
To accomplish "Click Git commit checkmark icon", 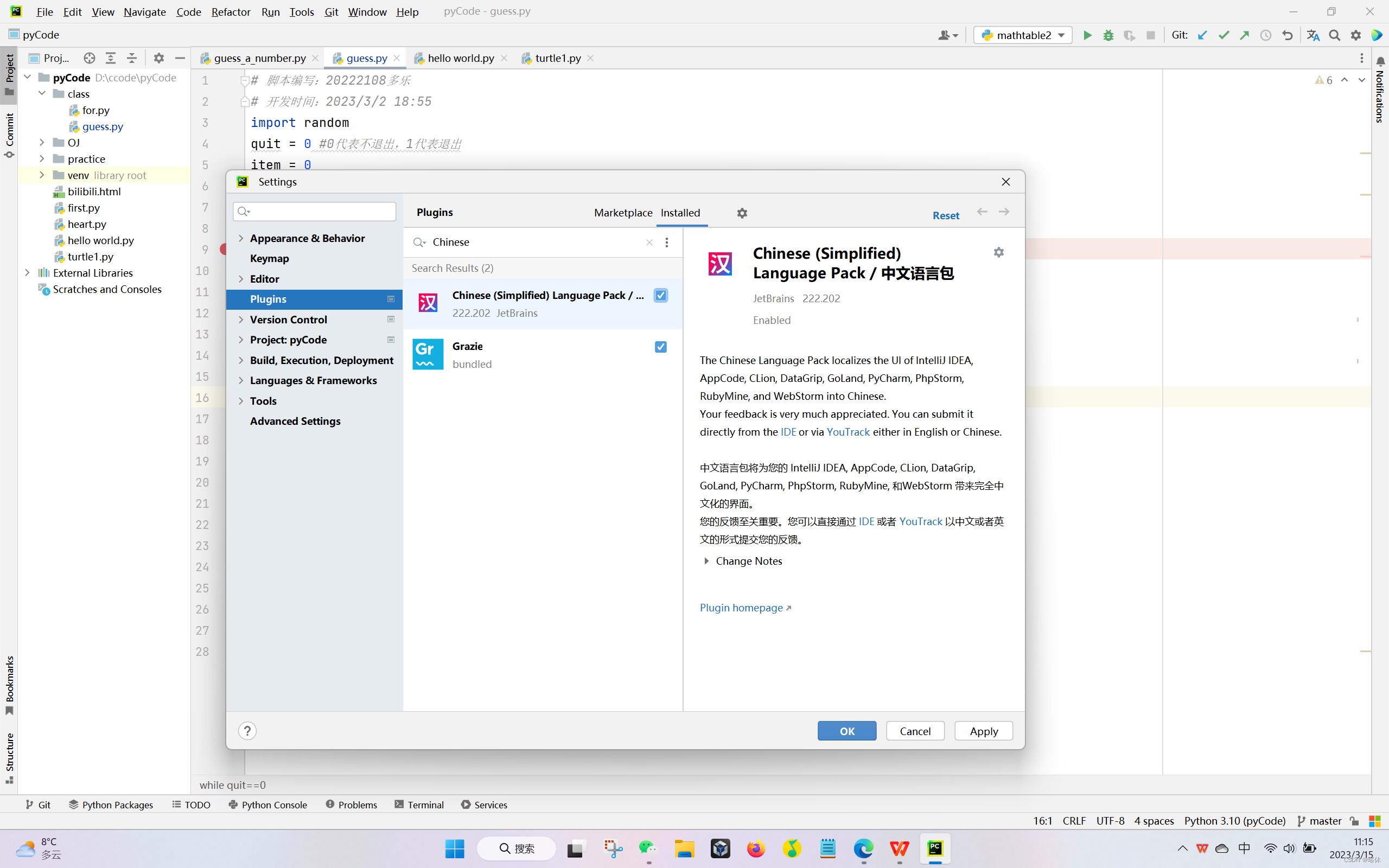I will (x=1224, y=35).
